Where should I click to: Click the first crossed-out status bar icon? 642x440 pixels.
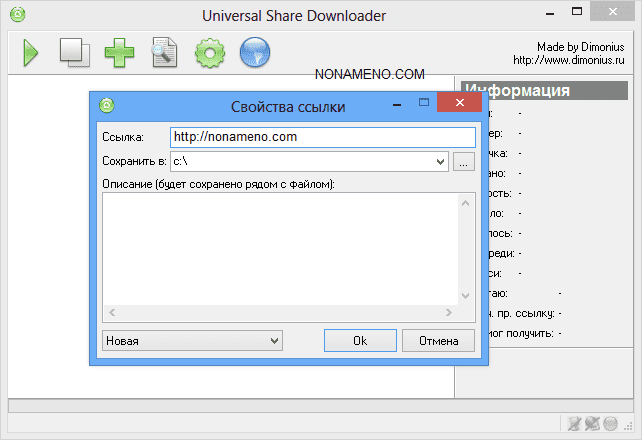tap(573, 425)
